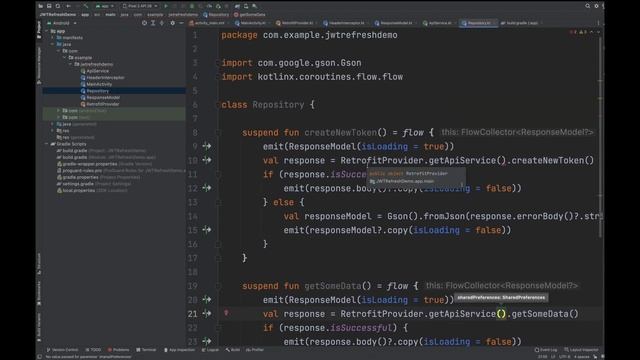Collapse the app module tree node
The width and height of the screenshot is (640, 360).
47,31
